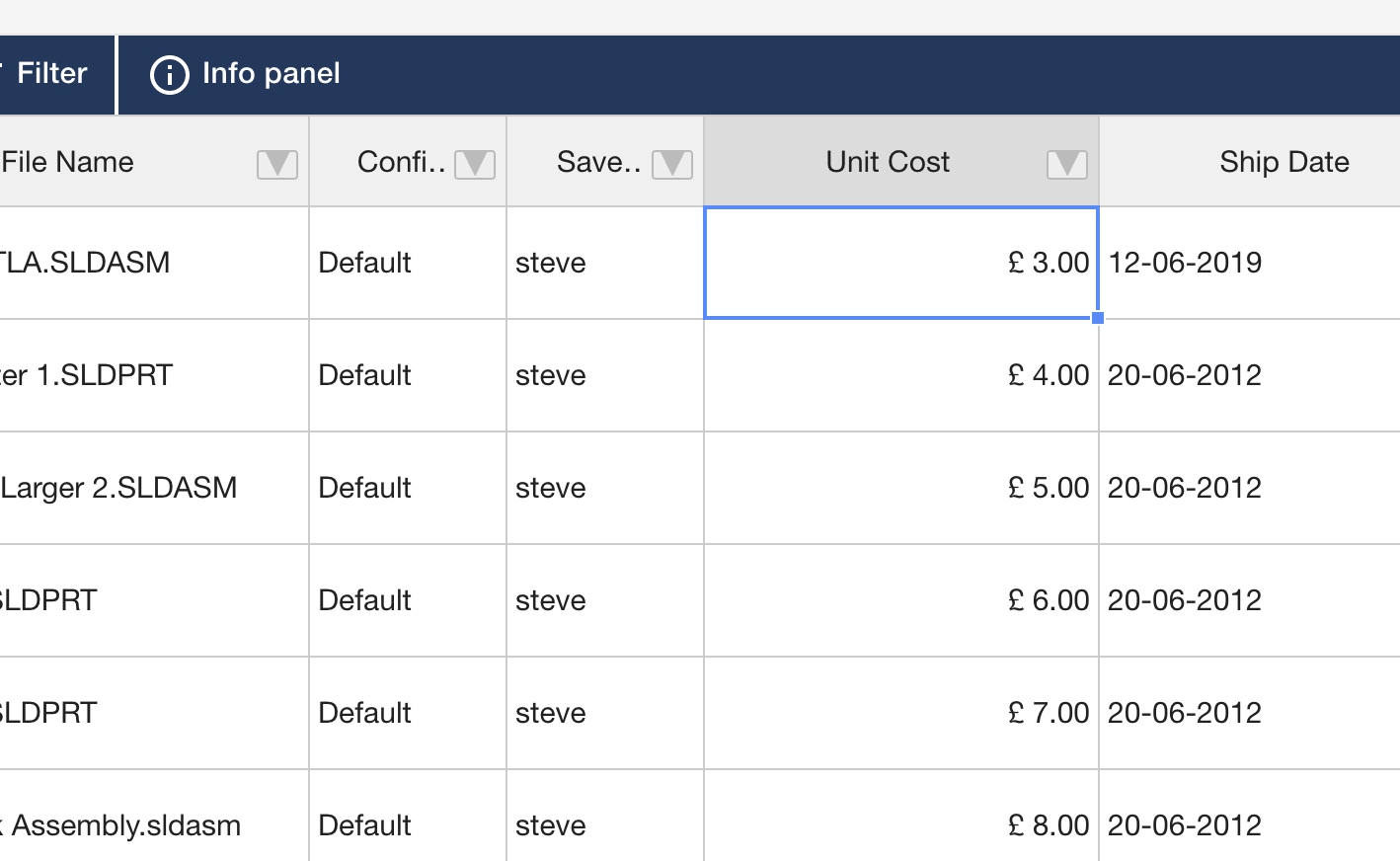Select the £ 6.00 unit cost cell

point(900,600)
